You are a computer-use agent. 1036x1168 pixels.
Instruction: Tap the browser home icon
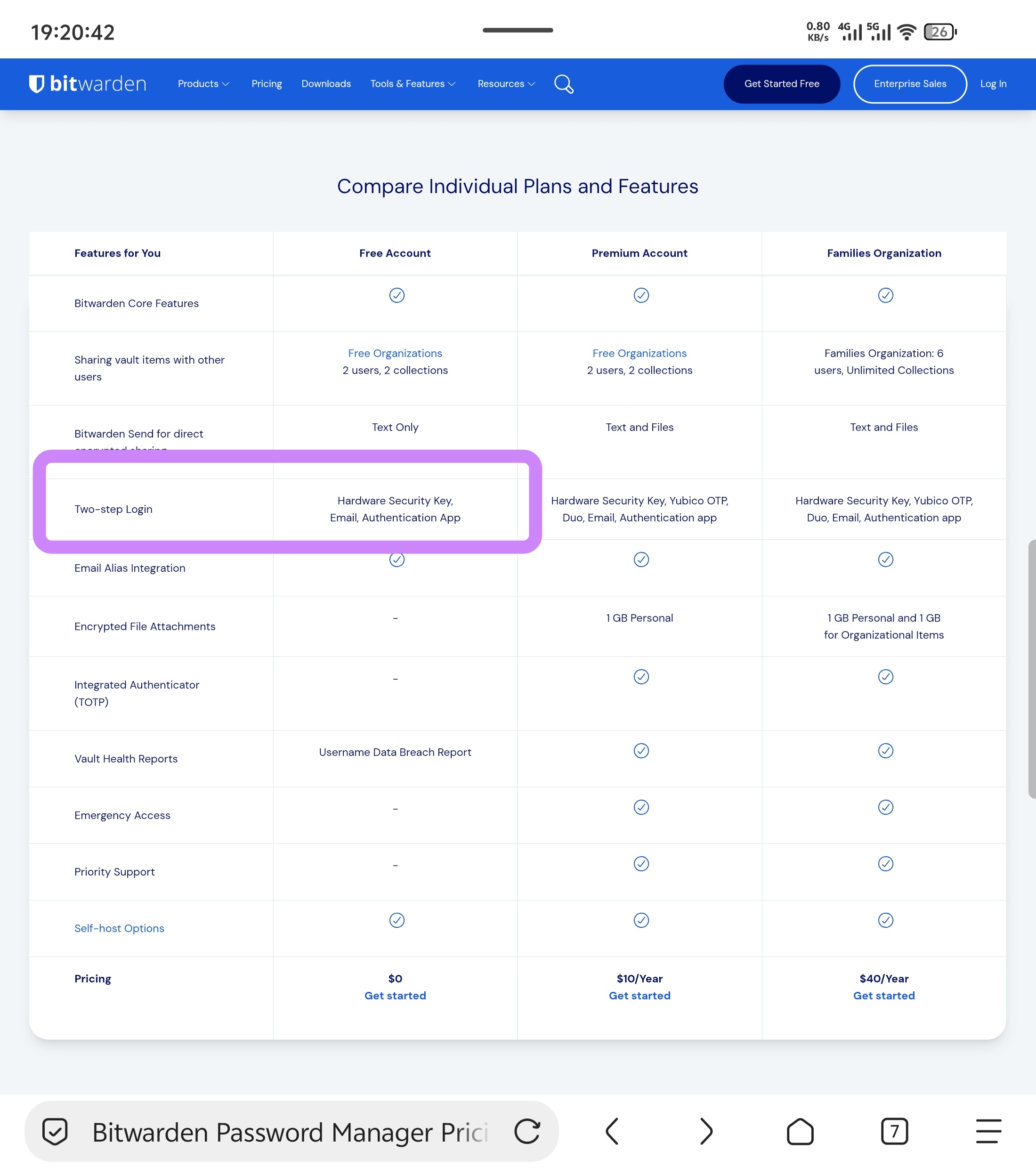point(800,1131)
